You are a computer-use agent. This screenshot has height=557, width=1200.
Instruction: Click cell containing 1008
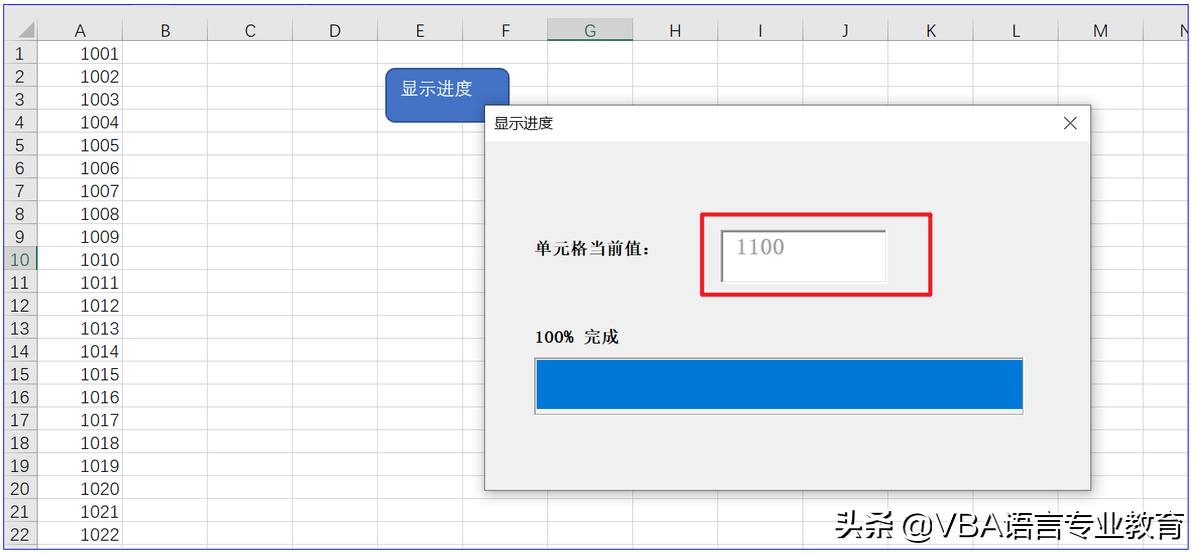(x=80, y=214)
